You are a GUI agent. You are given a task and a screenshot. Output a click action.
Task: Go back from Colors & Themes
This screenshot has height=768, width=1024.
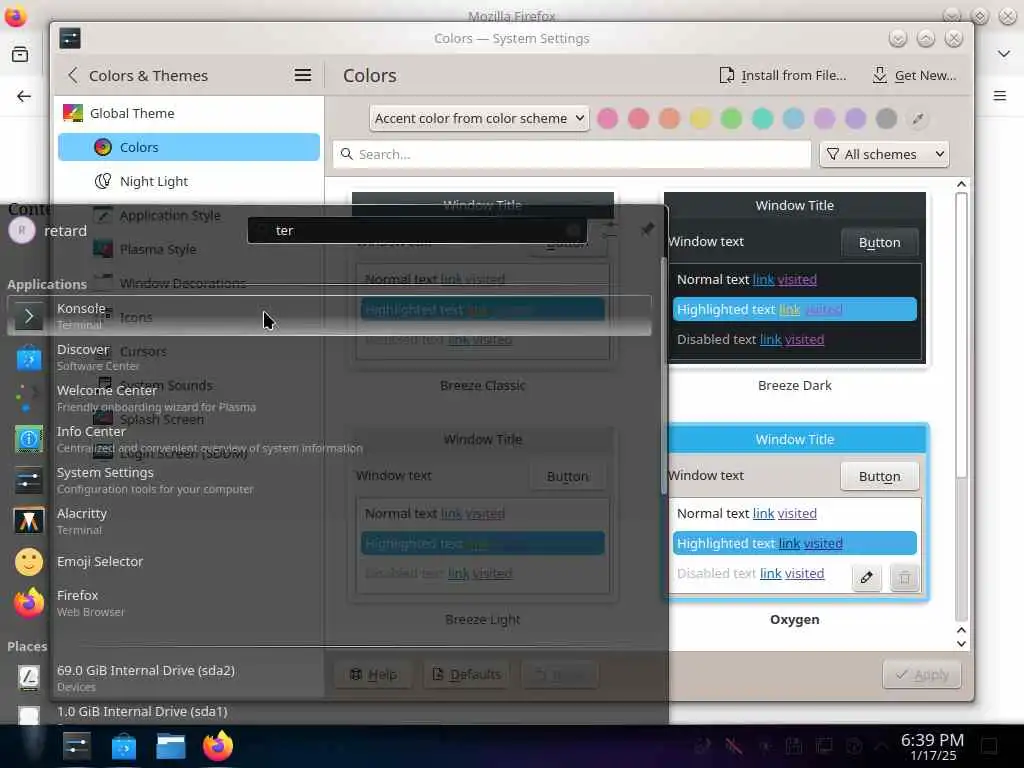73,75
